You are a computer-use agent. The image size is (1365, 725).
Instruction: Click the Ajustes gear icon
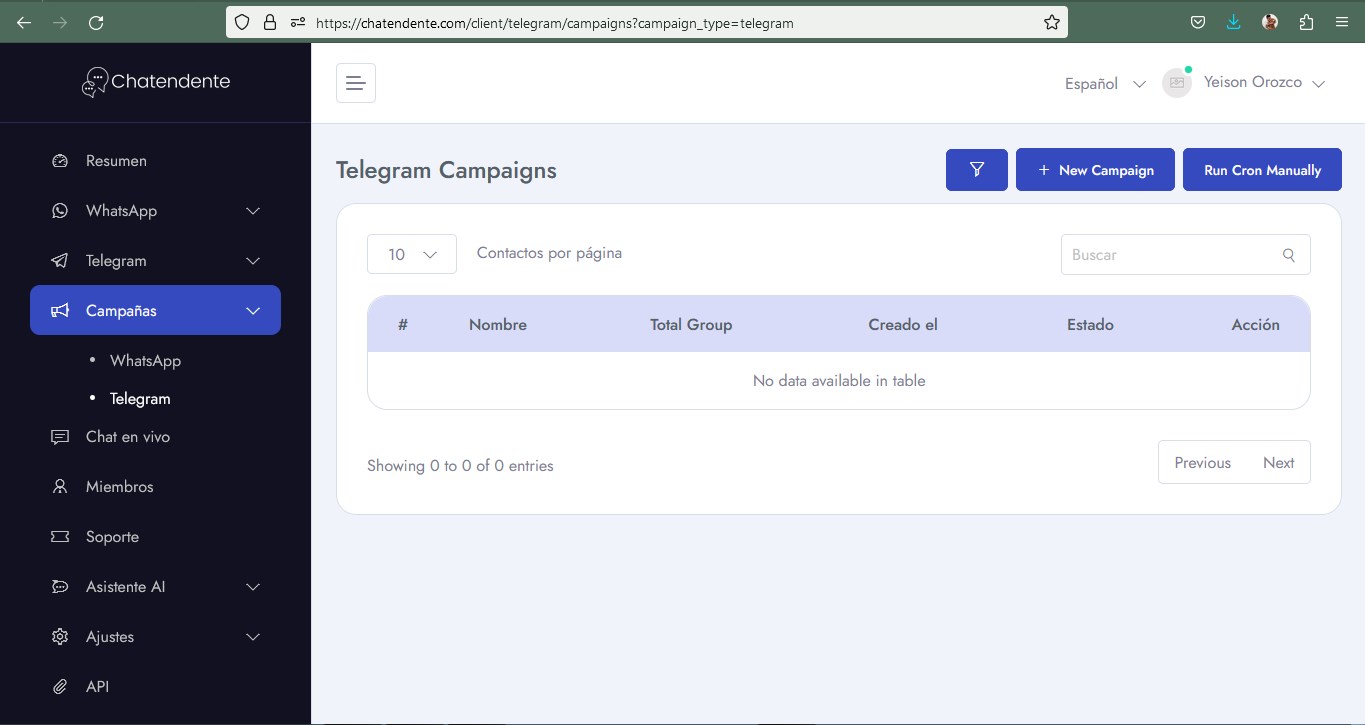pyautogui.click(x=60, y=637)
